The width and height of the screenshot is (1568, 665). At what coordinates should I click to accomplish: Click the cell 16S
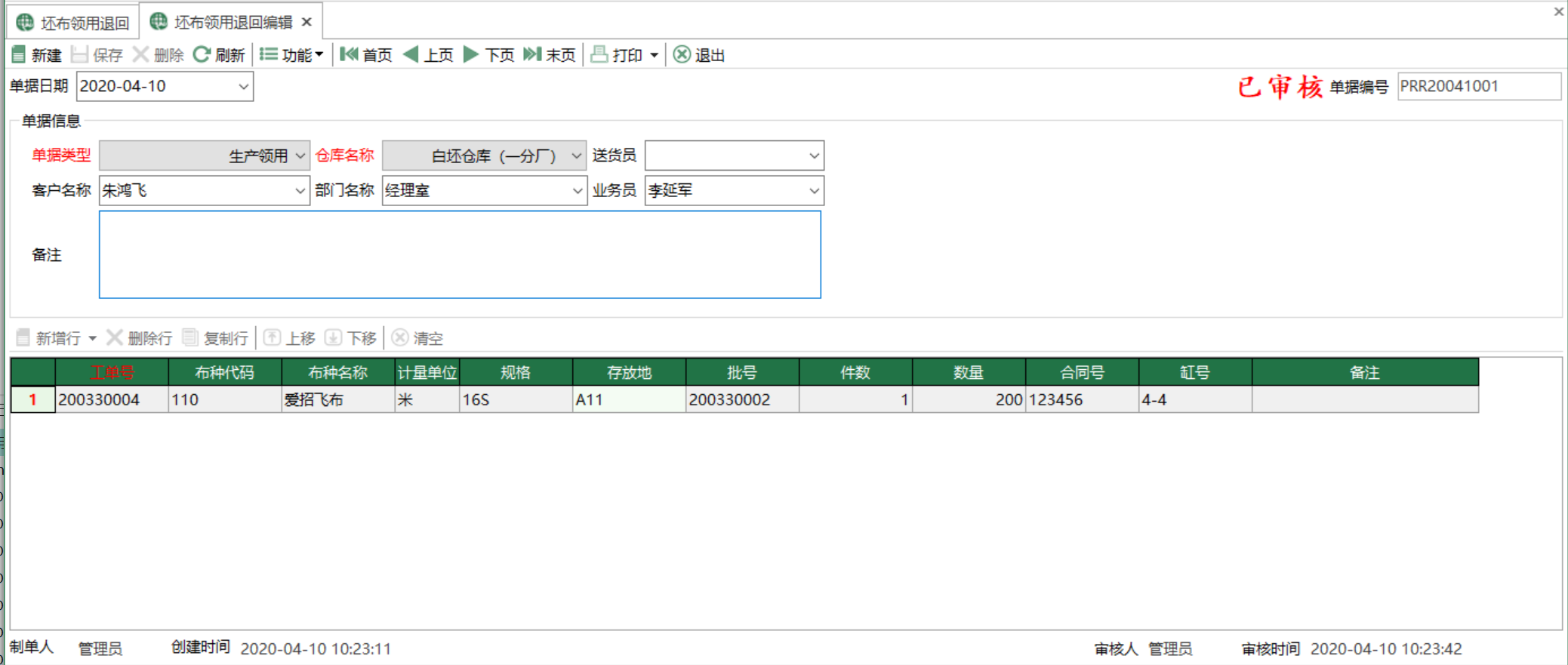click(x=516, y=399)
